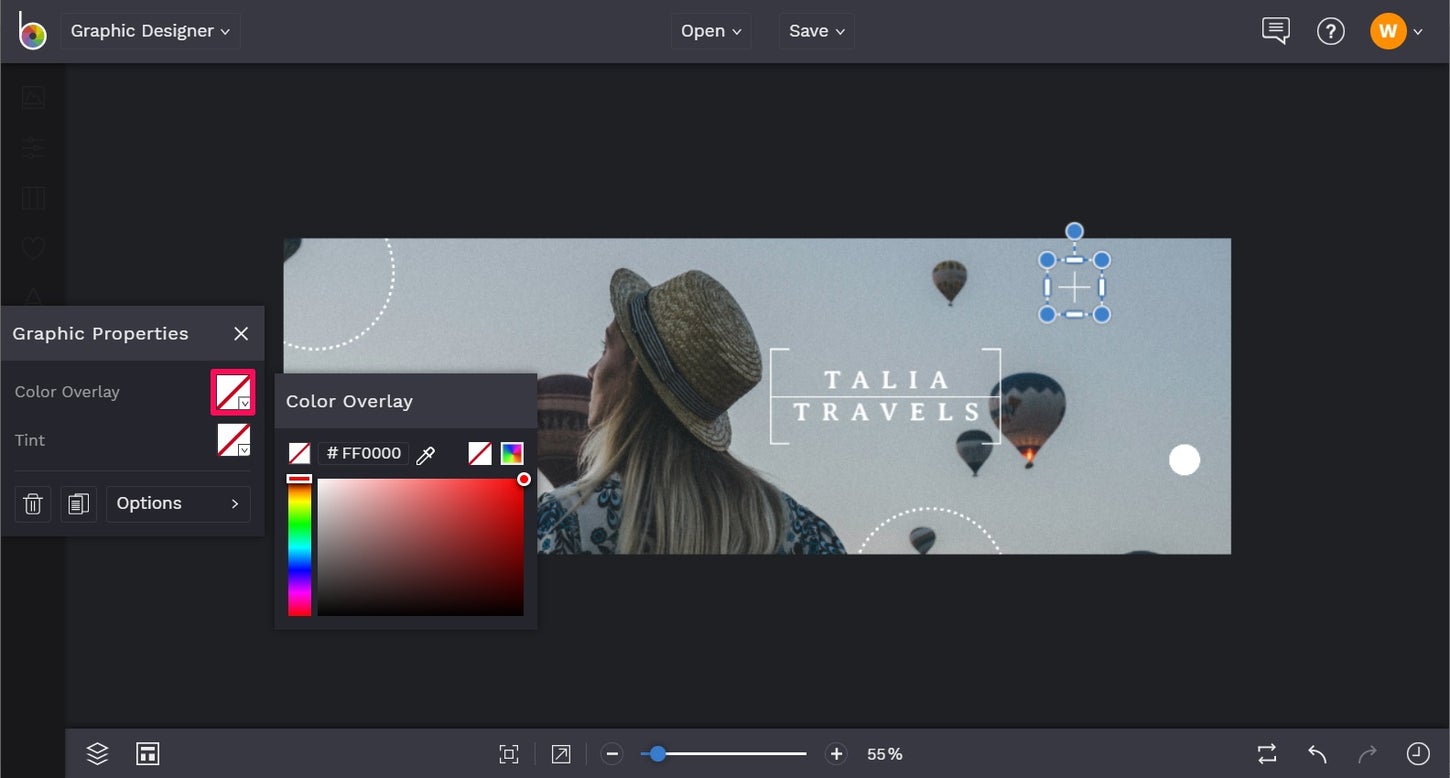Screen dimensions: 1450x778
Task: Expand the Options button
Action: click(178, 504)
